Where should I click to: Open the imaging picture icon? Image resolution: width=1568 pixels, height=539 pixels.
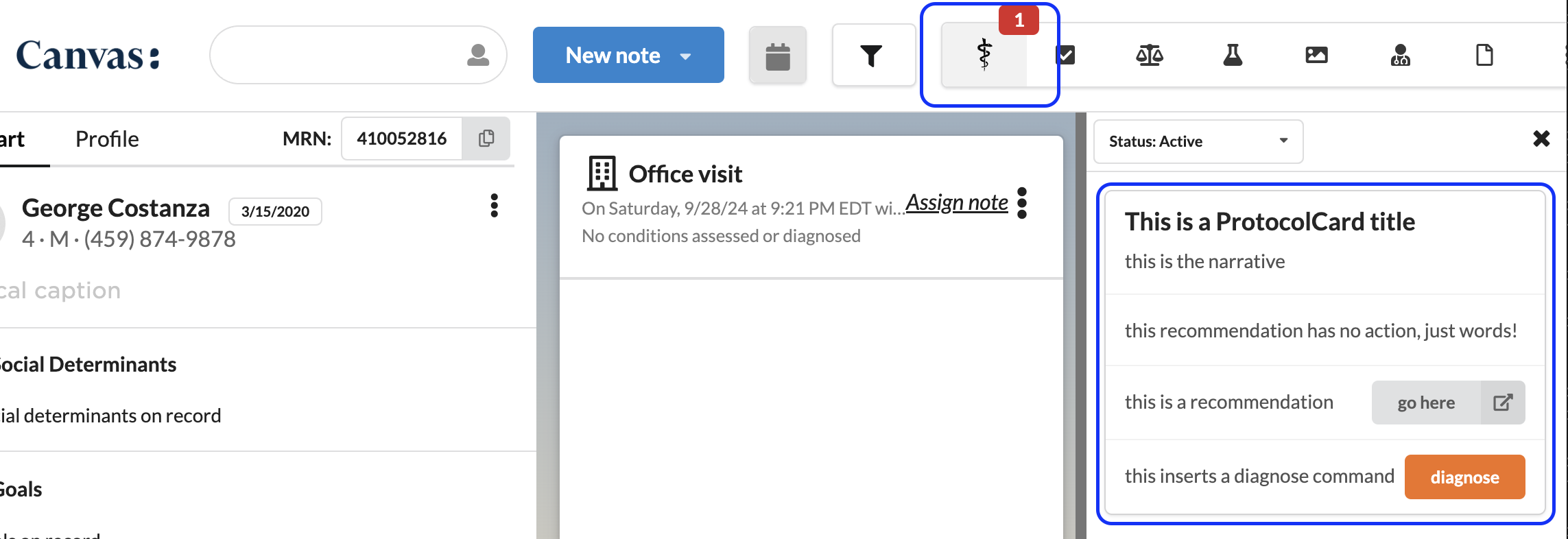click(x=1316, y=55)
